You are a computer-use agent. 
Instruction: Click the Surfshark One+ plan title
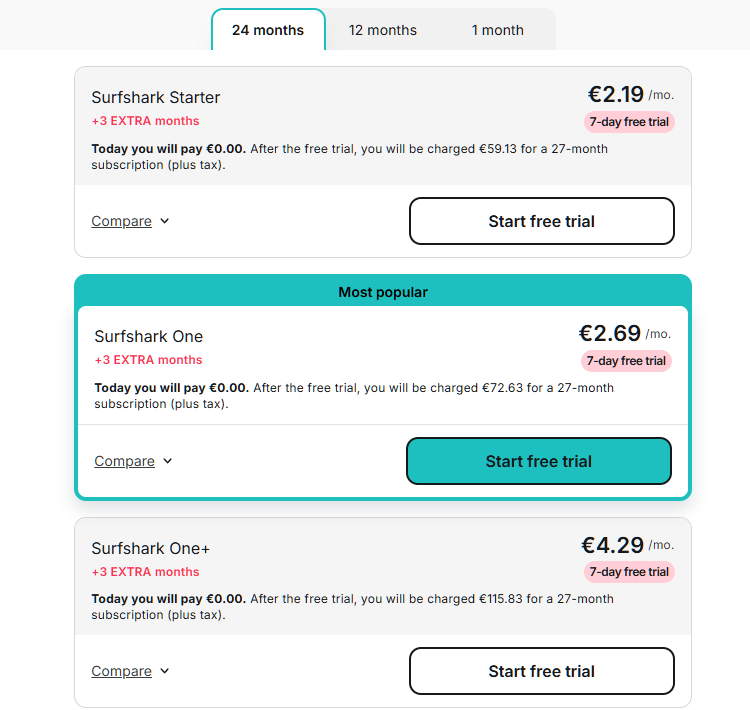(151, 548)
